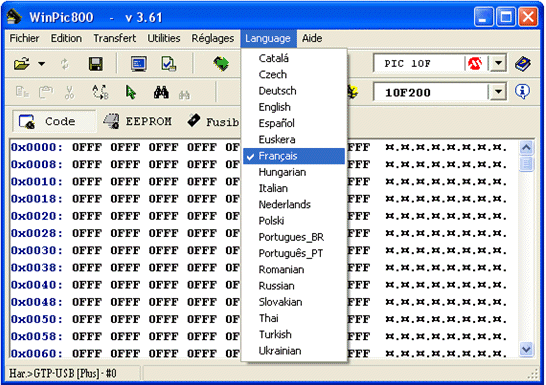The image size is (546, 385).
Task: Click address 0x0048: in the code listing
Action: [x=37, y=302]
